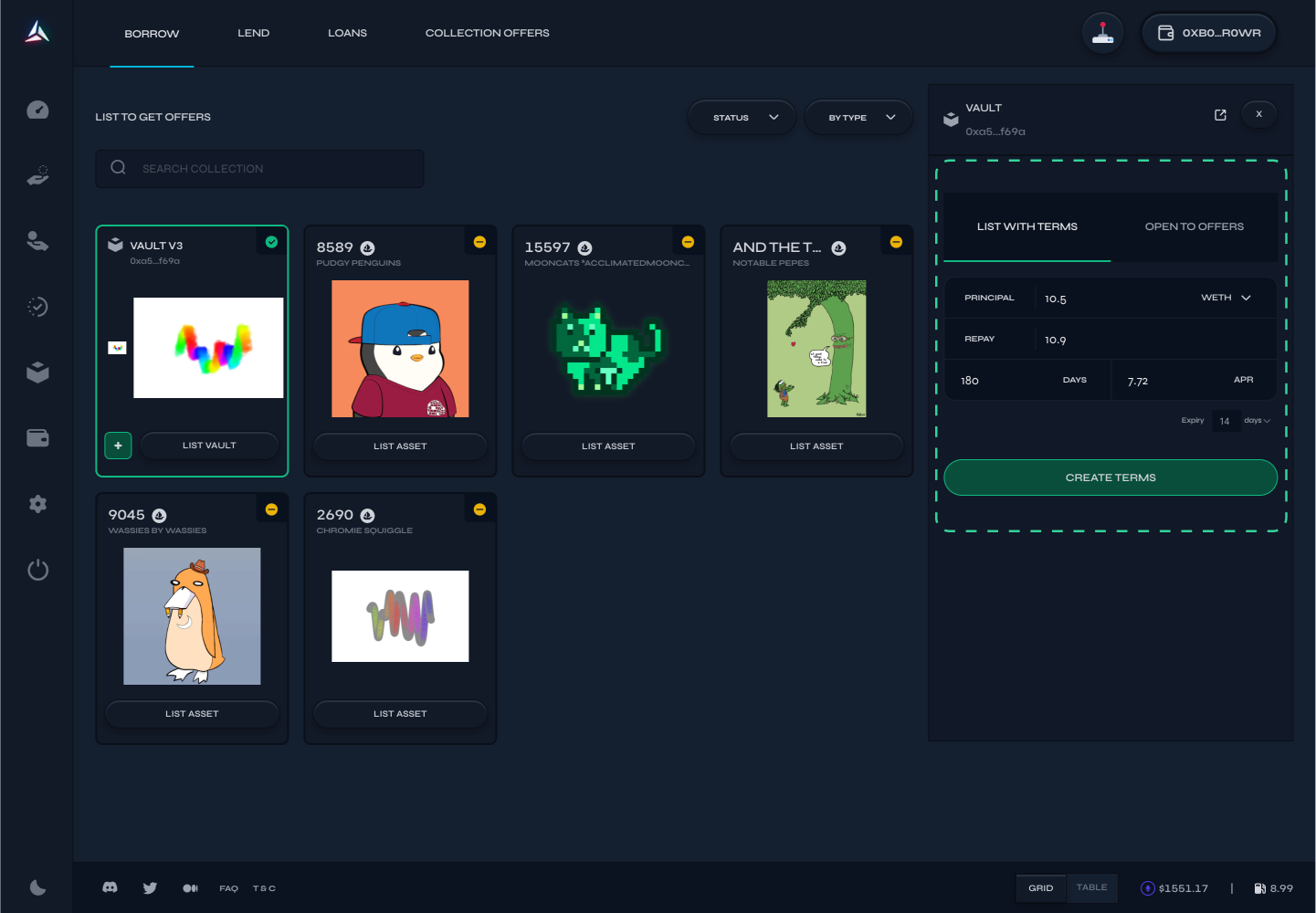Click the List Vault button
The image size is (1316, 913).
pyautogui.click(x=209, y=446)
